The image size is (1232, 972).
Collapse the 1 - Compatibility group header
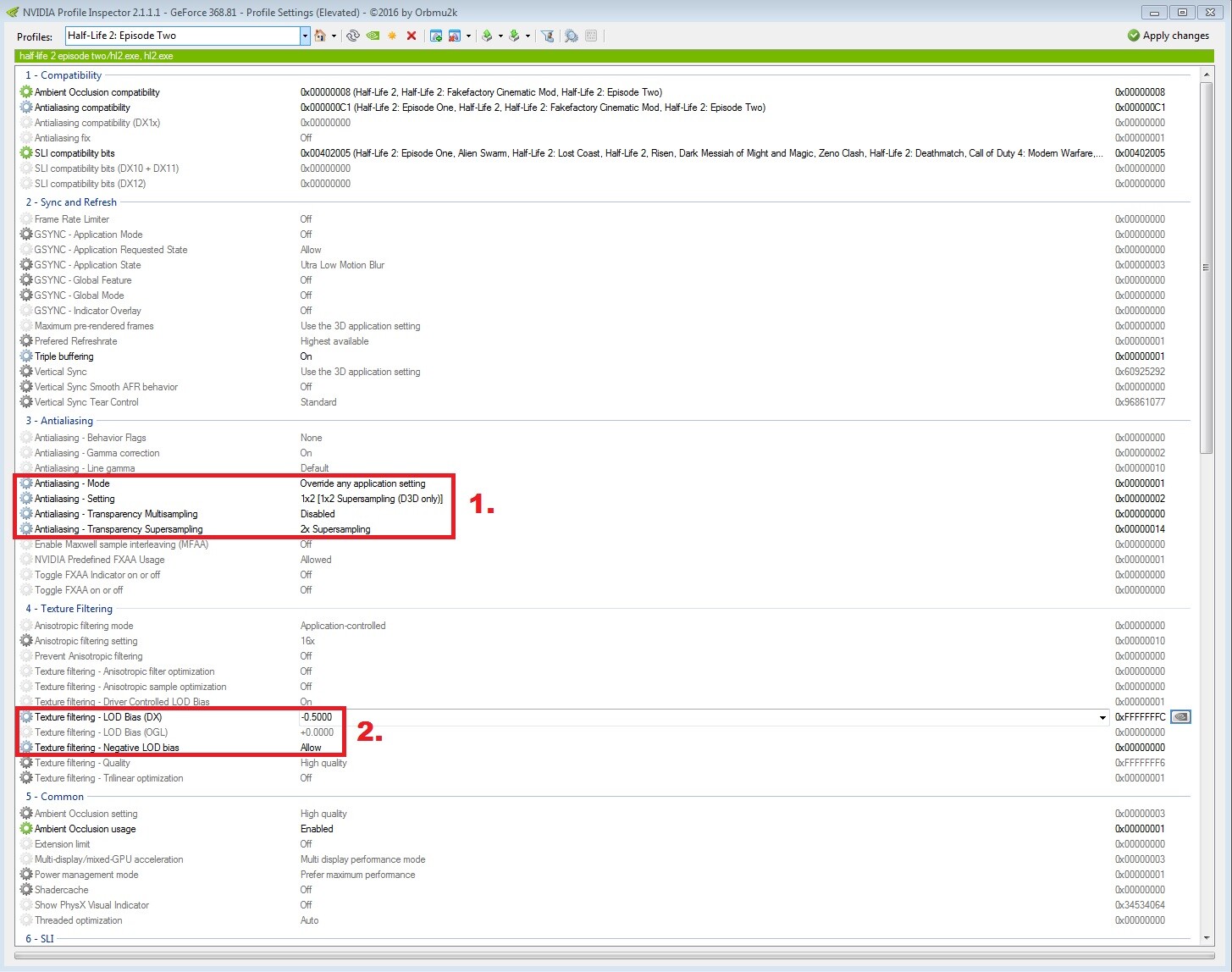(x=64, y=75)
